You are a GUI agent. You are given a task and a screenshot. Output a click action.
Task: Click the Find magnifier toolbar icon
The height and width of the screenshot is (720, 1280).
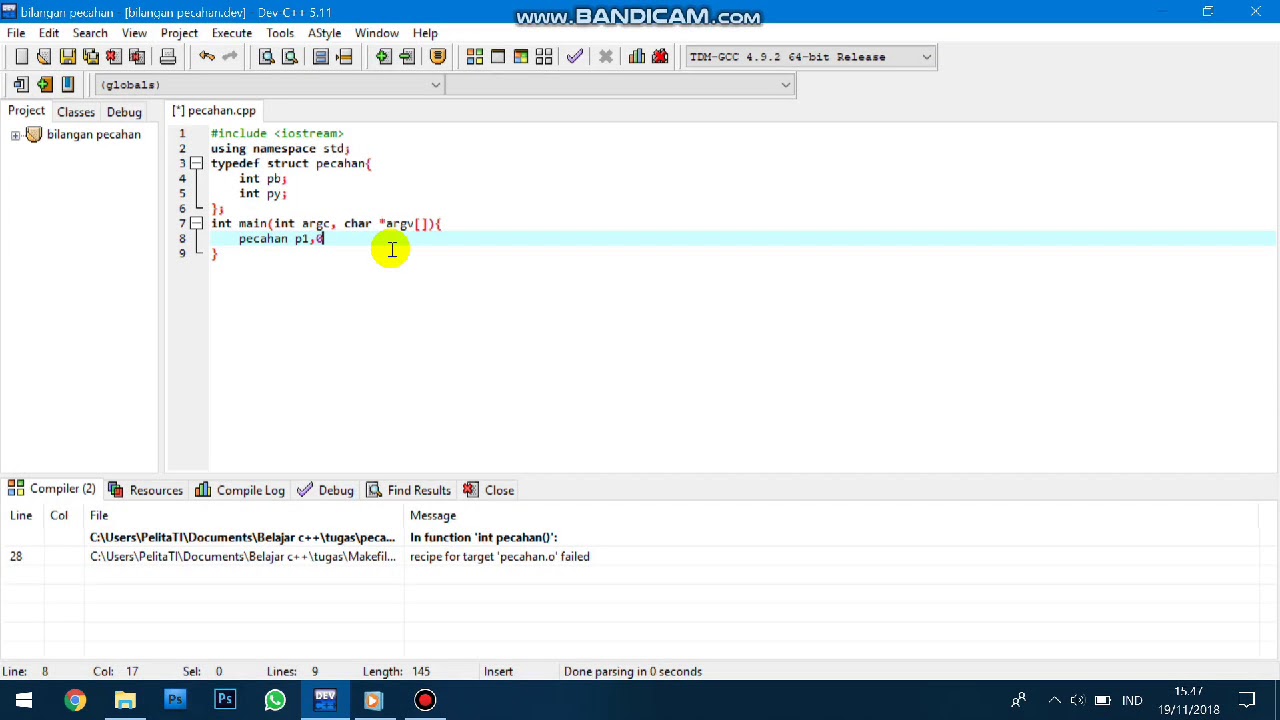[x=267, y=57]
